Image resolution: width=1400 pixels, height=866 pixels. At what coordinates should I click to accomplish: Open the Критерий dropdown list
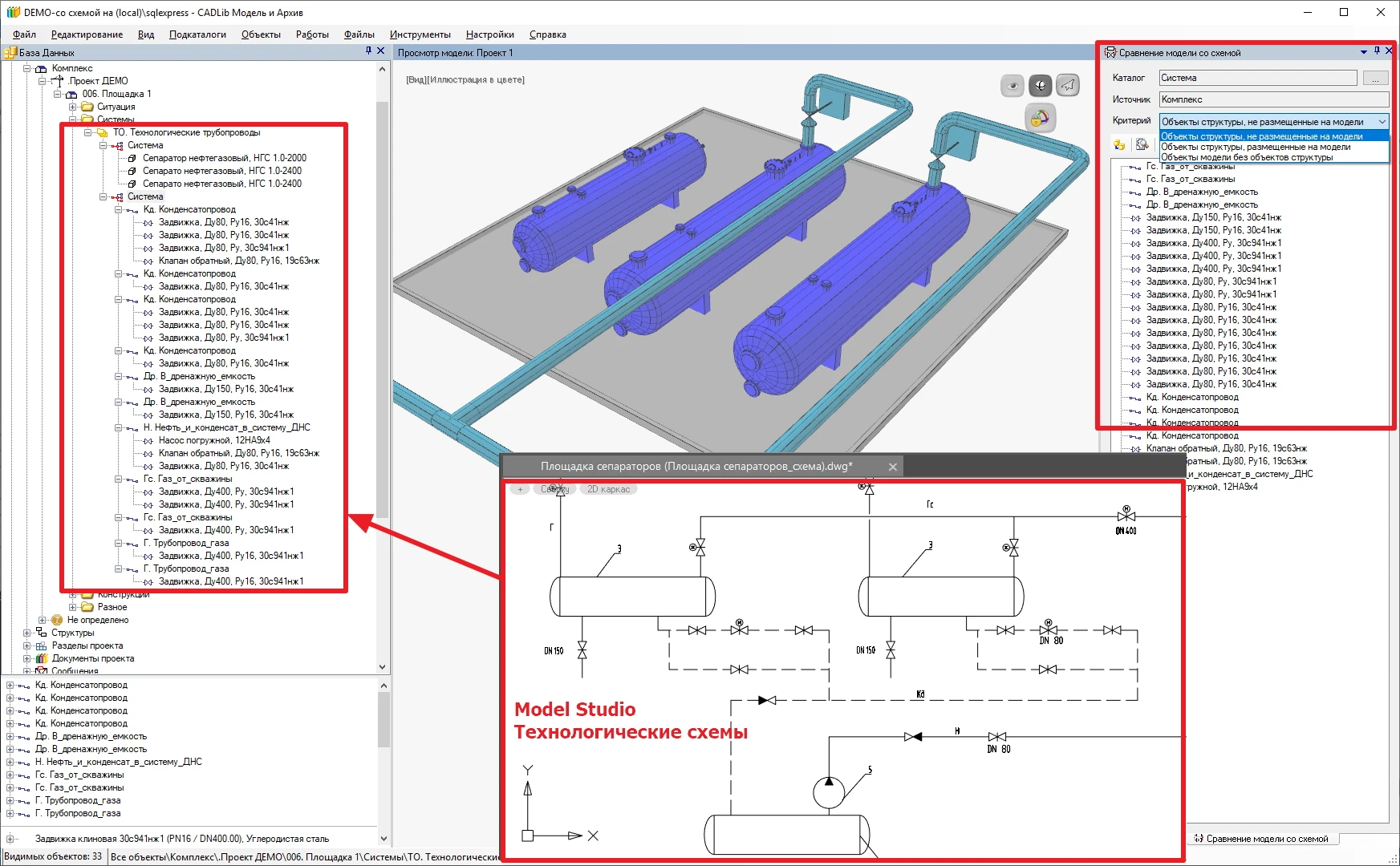click(x=1382, y=122)
